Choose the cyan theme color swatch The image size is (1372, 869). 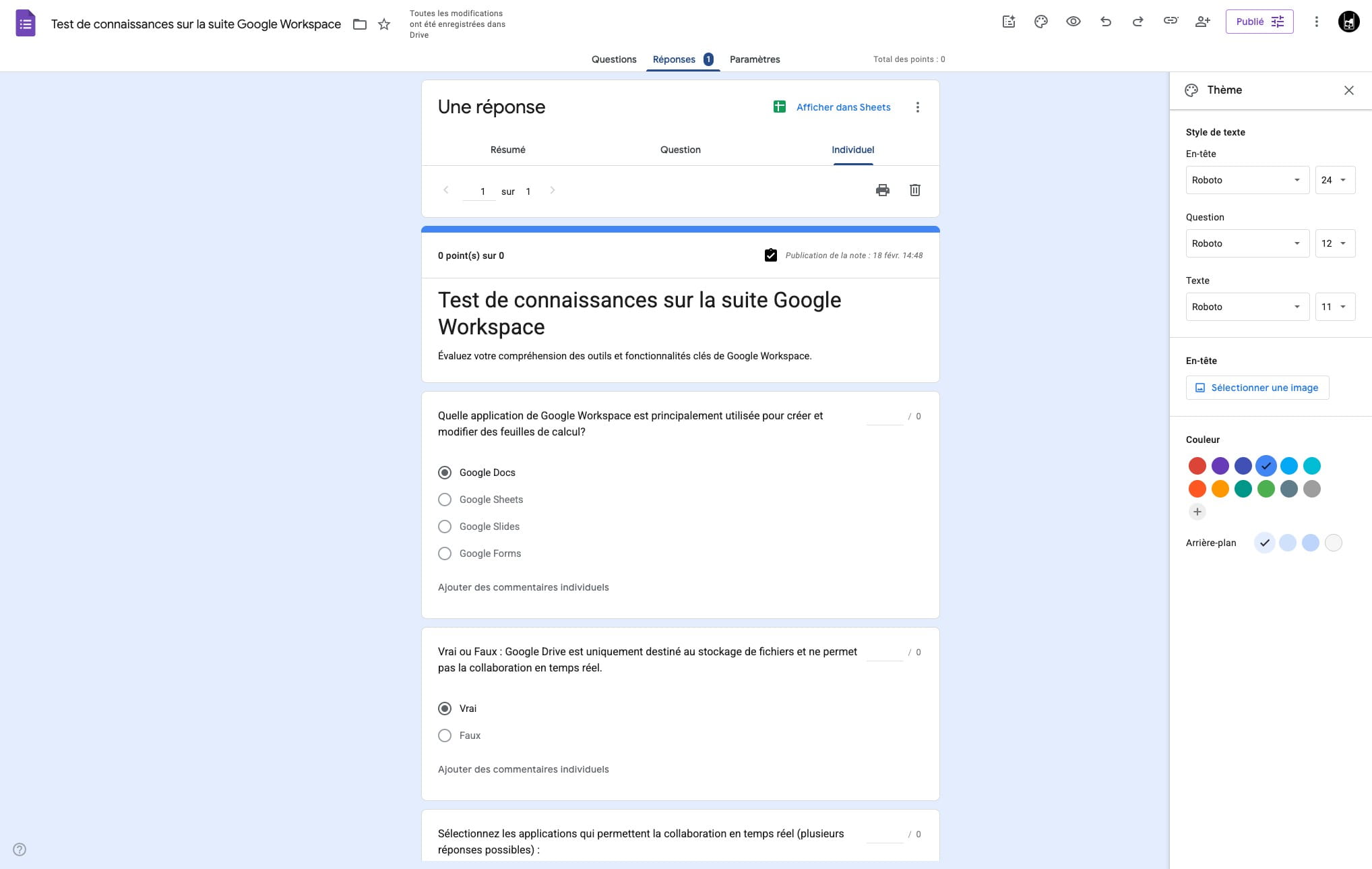pyautogui.click(x=1312, y=466)
